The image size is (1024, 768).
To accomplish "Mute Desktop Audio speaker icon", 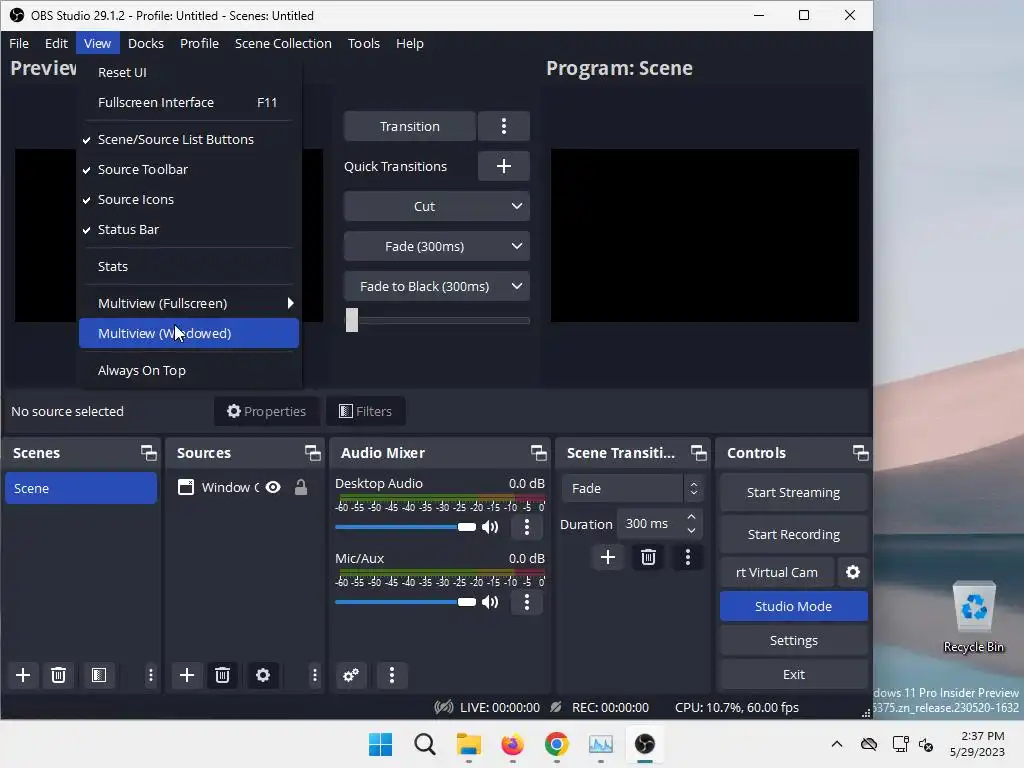I will point(490,527).
